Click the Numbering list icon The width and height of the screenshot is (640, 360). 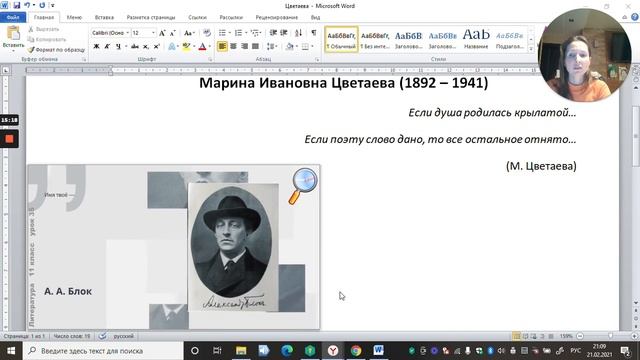click(x=238, y=33)
